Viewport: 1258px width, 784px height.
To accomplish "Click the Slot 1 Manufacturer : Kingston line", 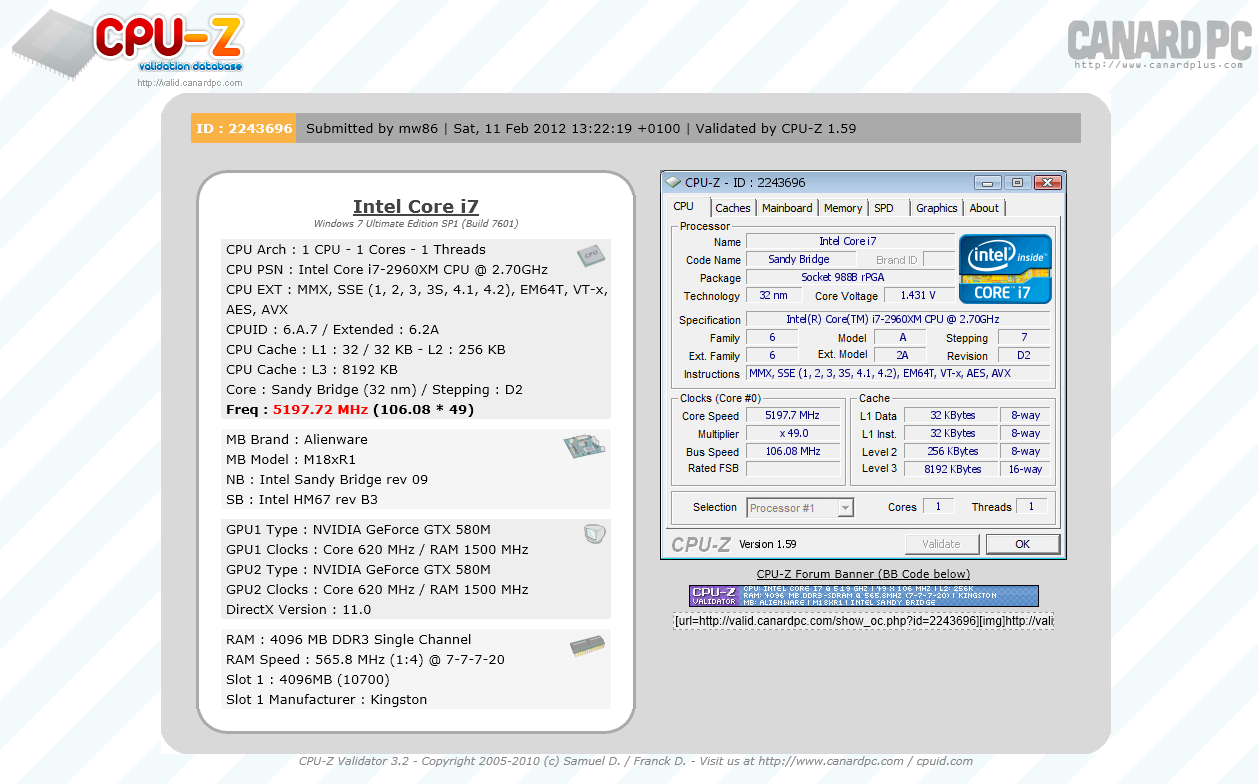I will pyautogui.click(x=326, y=699).
